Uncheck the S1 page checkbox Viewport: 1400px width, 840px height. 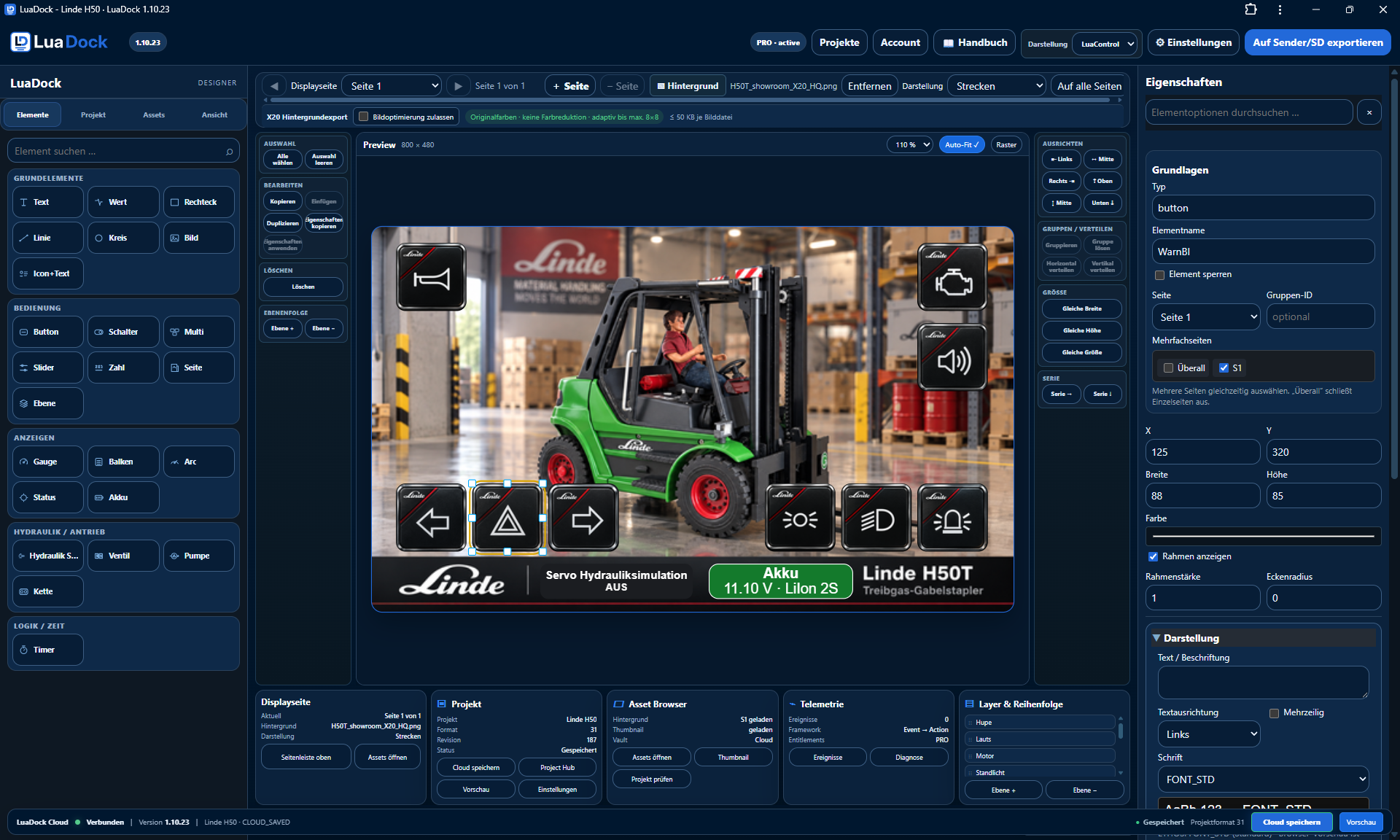pos(1224,368)
